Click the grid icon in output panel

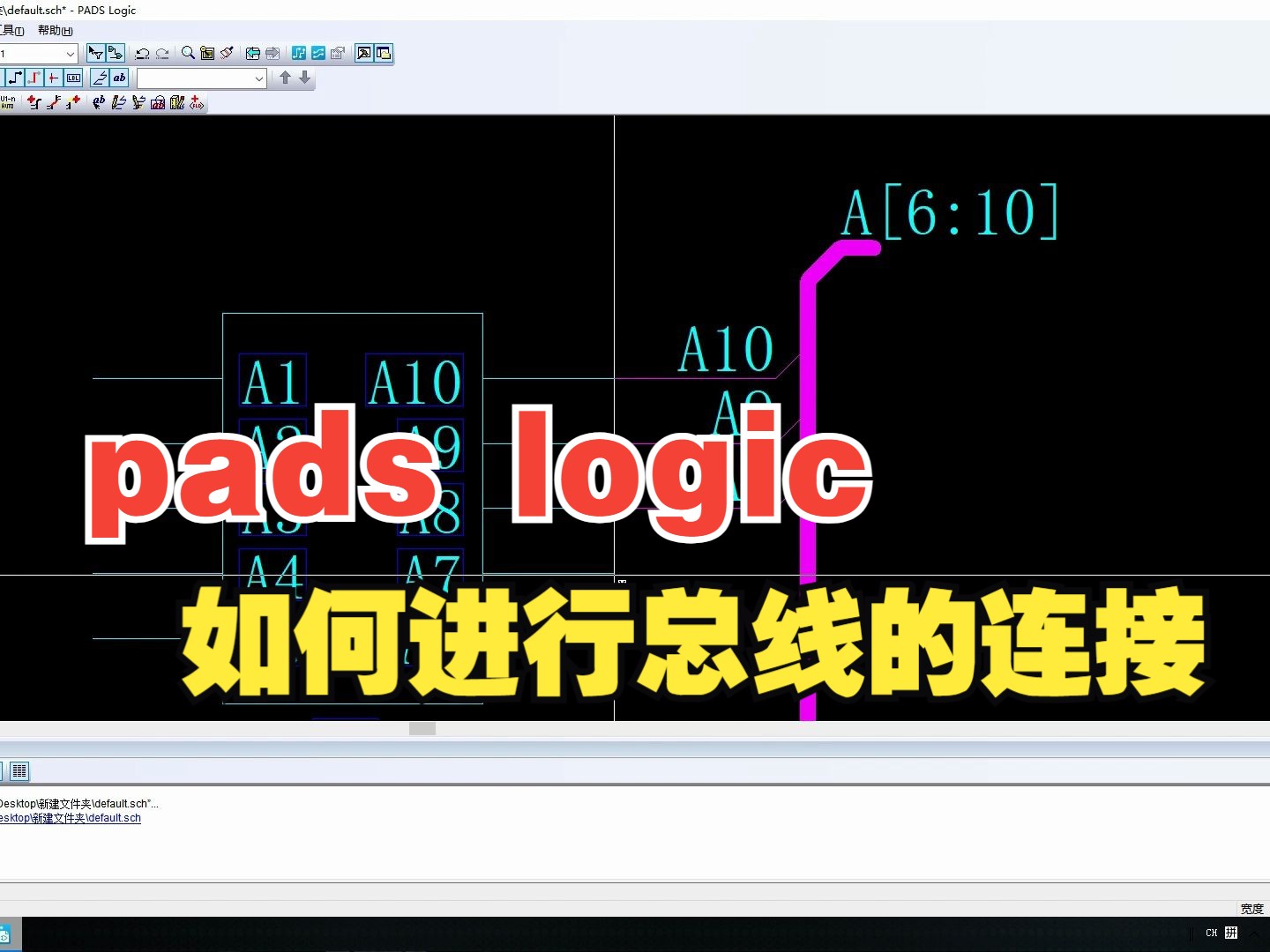point(19,771)
